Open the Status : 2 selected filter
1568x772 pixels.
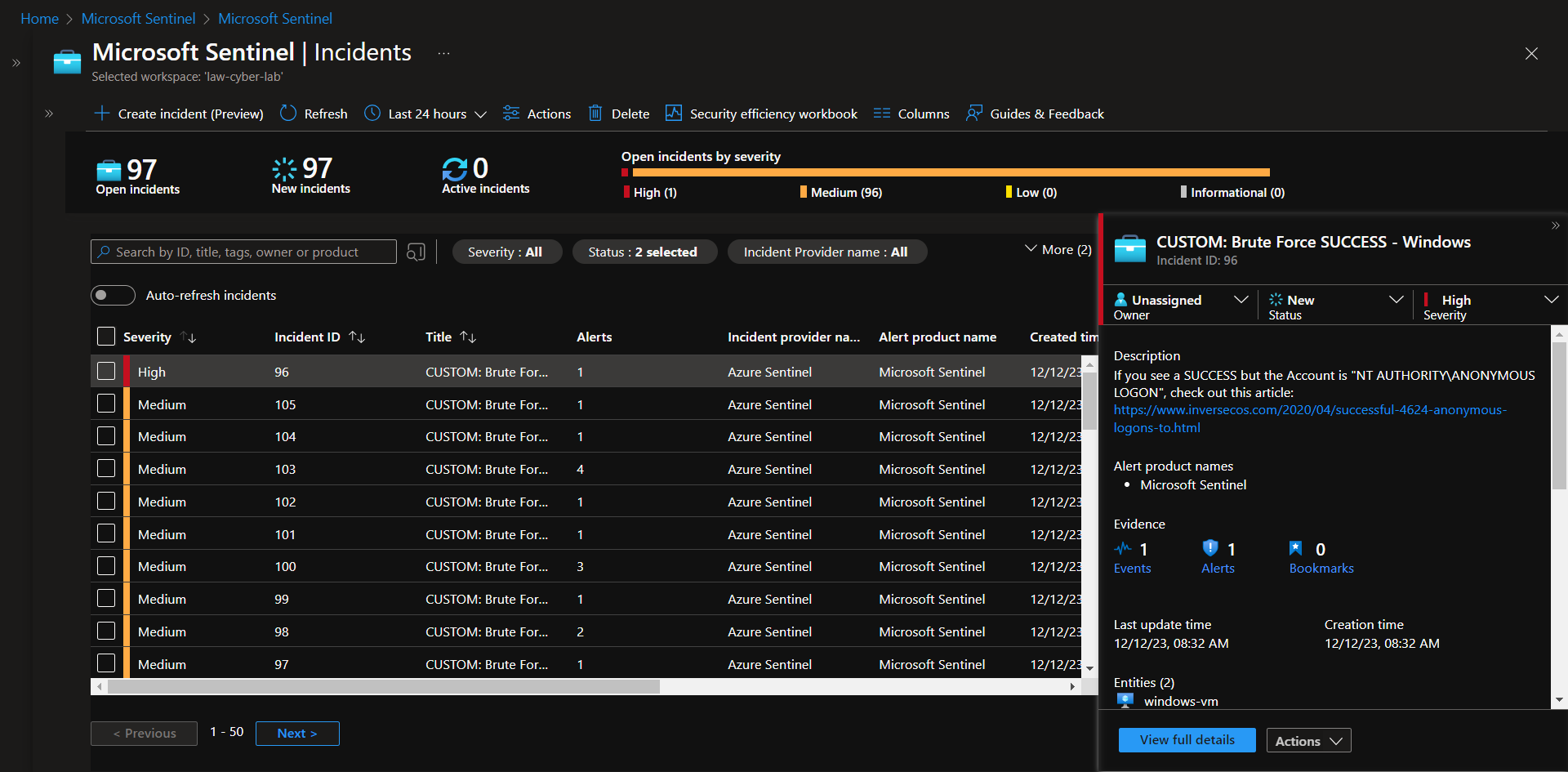click(644, 252)
